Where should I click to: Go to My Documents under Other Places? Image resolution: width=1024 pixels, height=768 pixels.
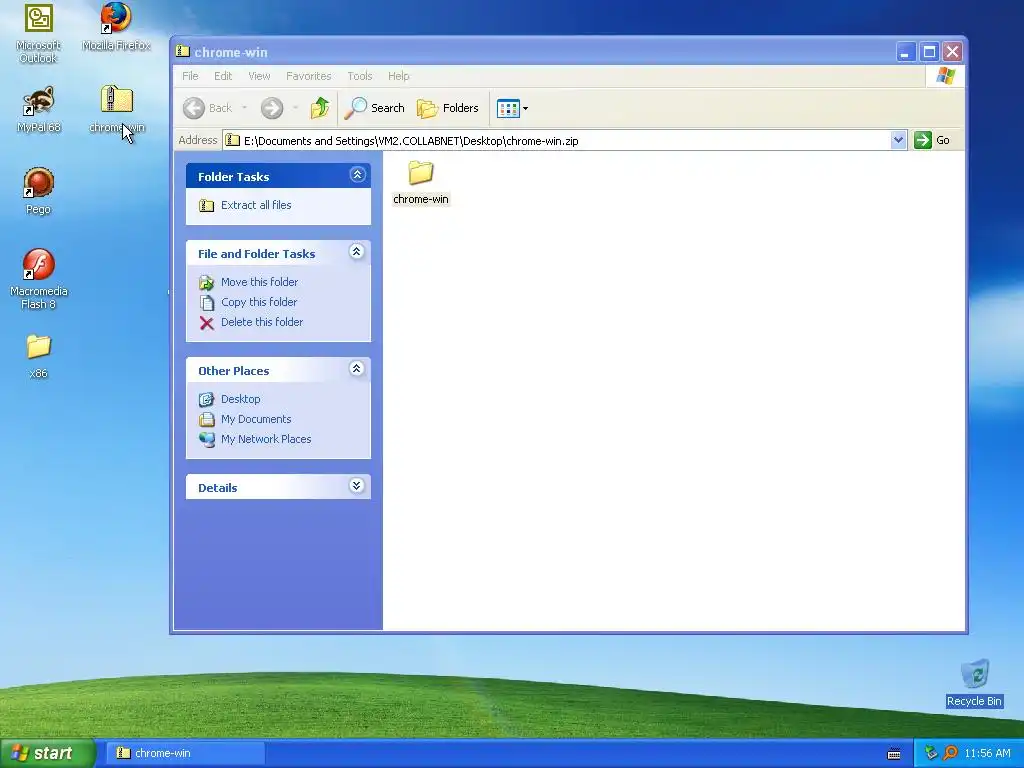pyautogui.click(x=256, y=419)
